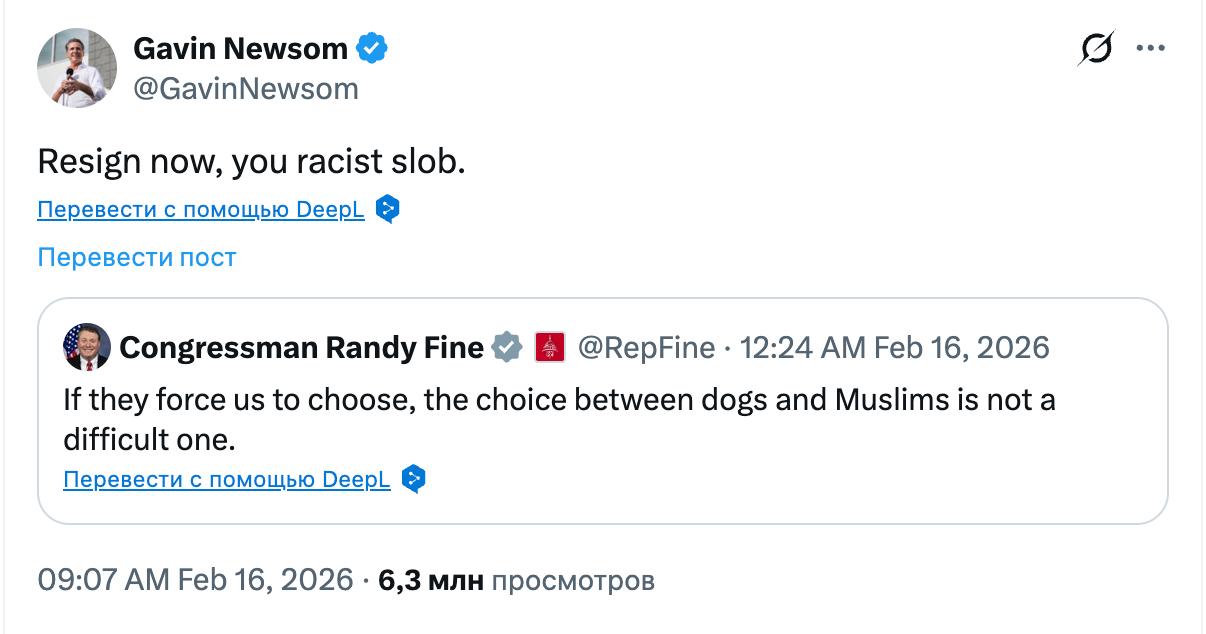
Task: Click the Congressman Randy Fine name
Action: (301, 347)
